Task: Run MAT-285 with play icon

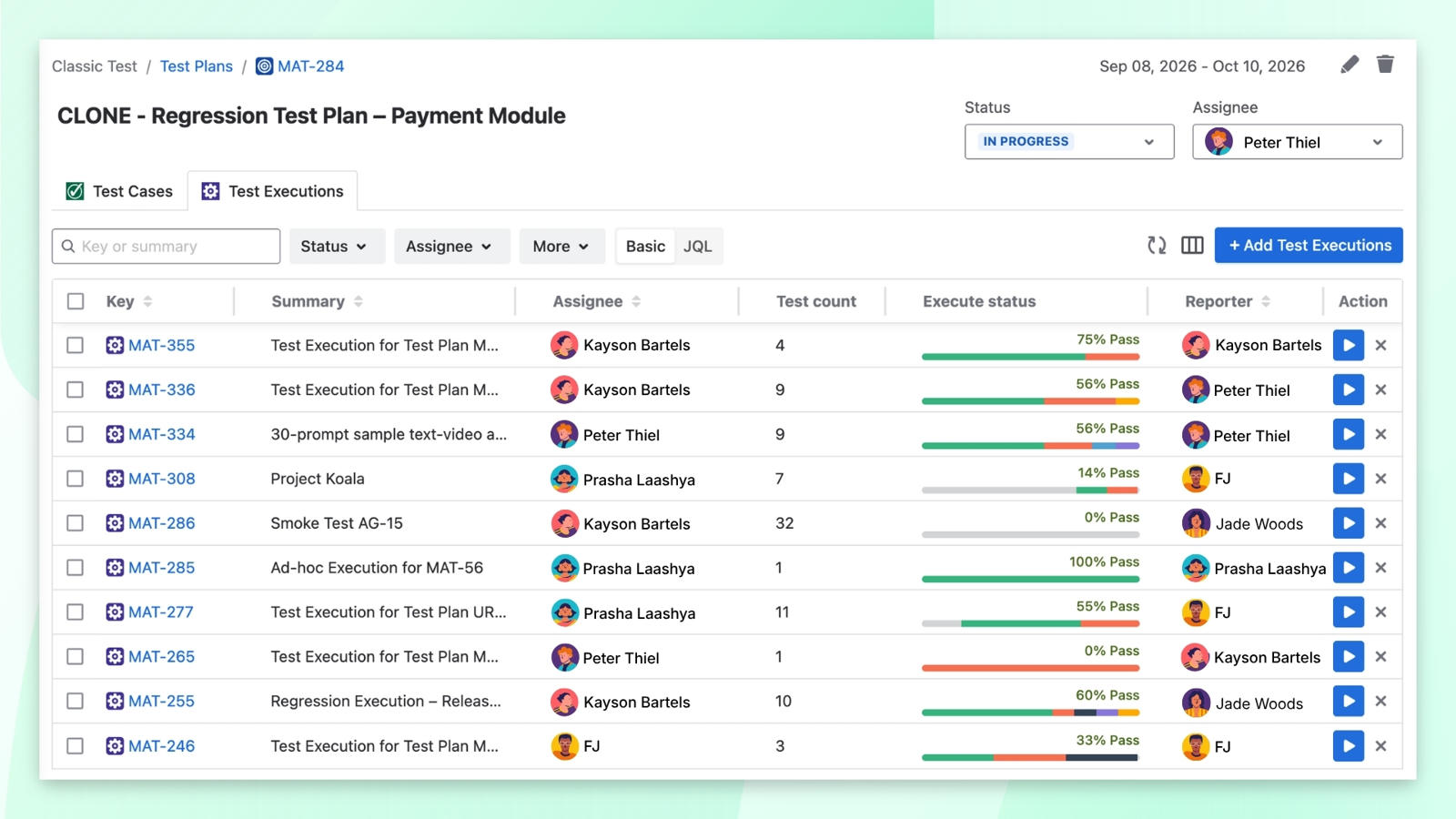Action: (1349, 568)
